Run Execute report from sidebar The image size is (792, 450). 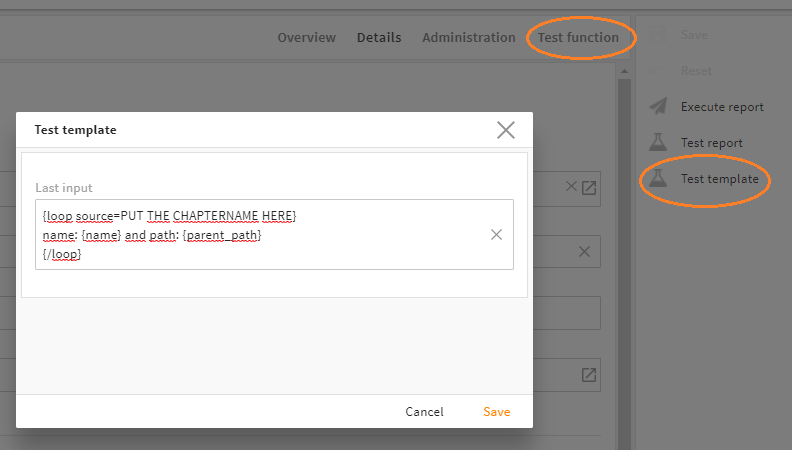click(722, 107)
